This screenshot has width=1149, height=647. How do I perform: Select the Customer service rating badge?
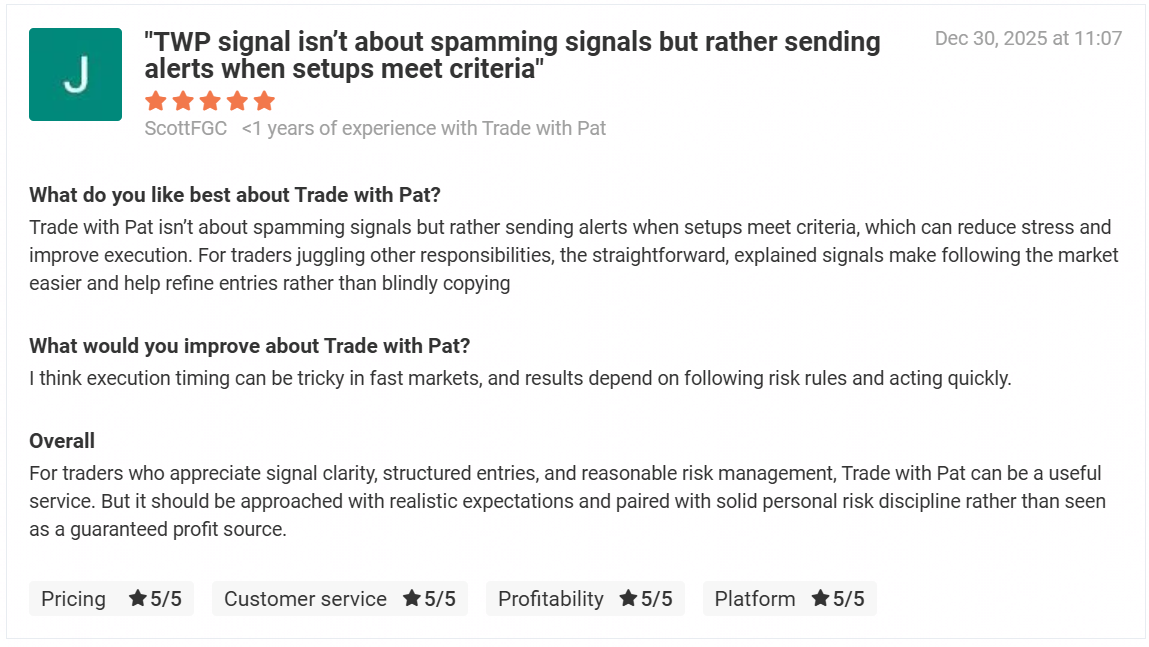339,598
